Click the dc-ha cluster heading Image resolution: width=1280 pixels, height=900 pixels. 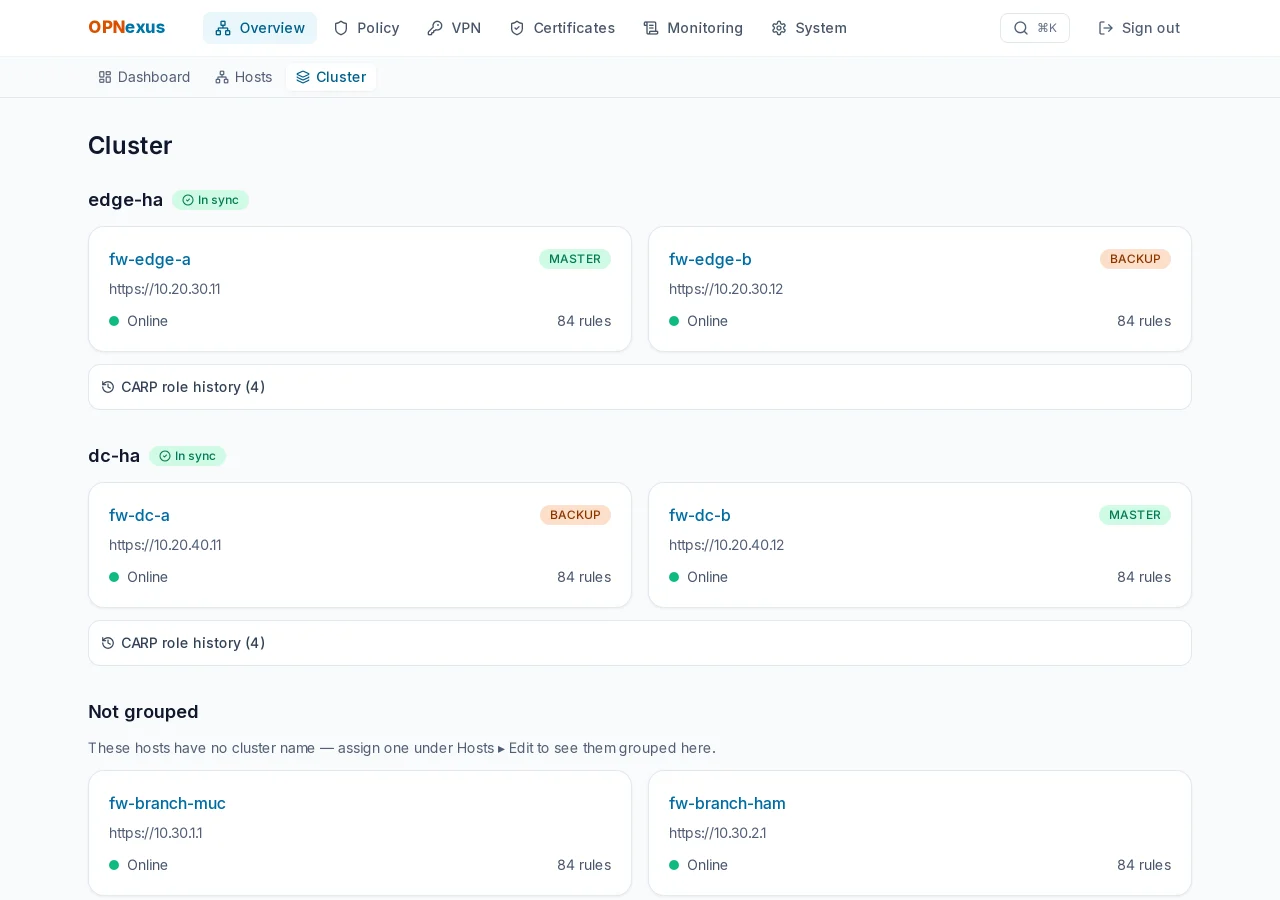pos(114,456)
